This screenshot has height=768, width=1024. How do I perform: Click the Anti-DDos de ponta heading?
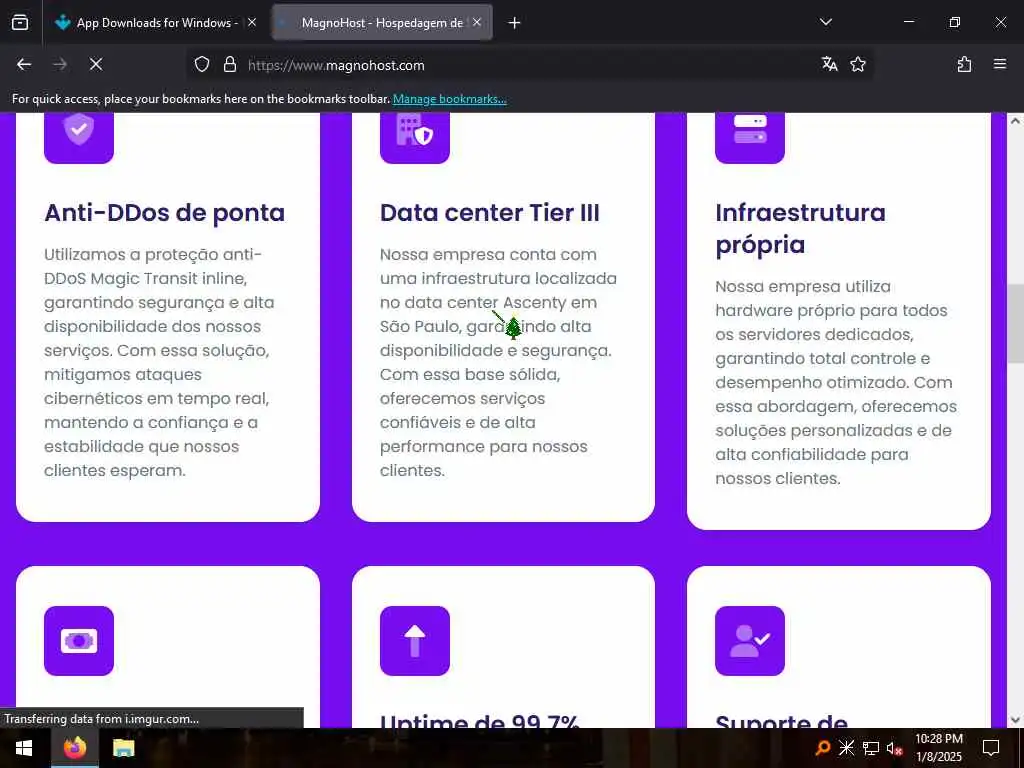pos(165,213)
